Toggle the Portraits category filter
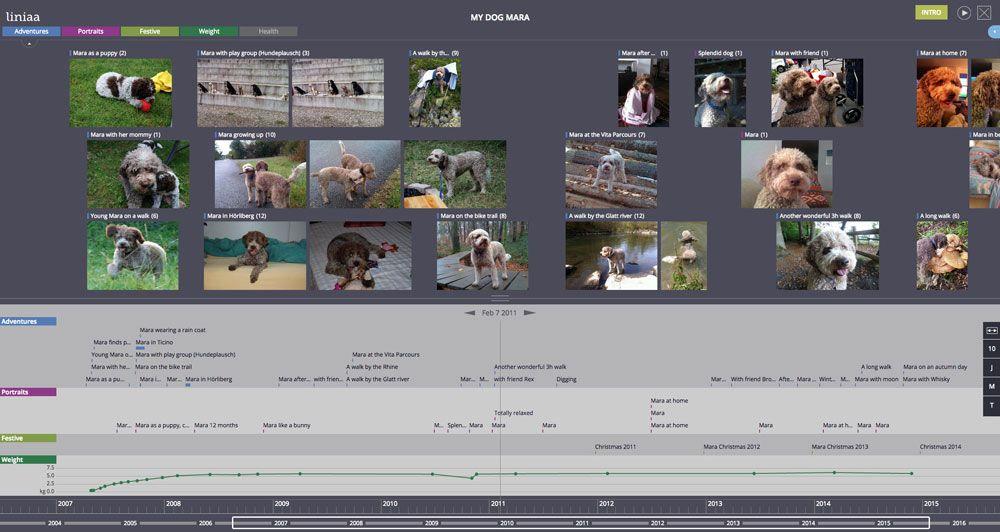This screenshot has height=532, width=1000. click(91, 31)
